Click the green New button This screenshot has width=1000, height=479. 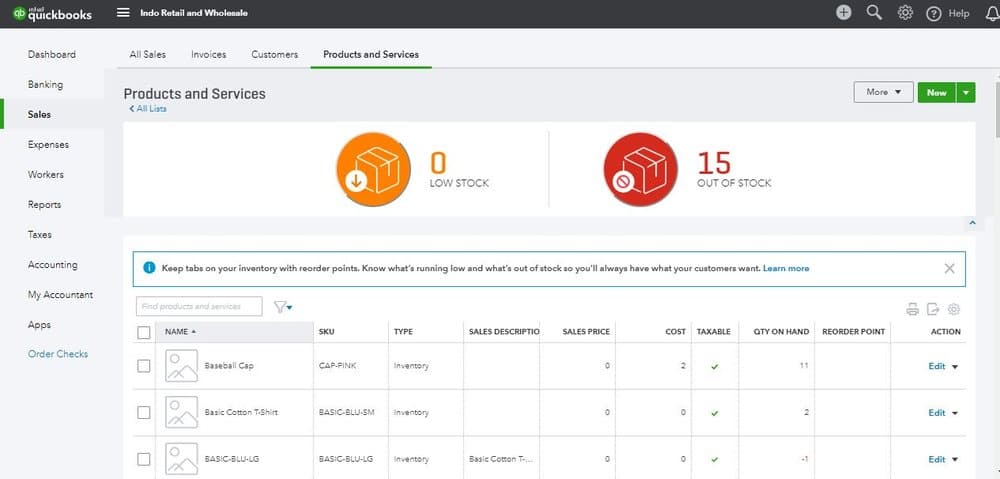tap(936, 92)
